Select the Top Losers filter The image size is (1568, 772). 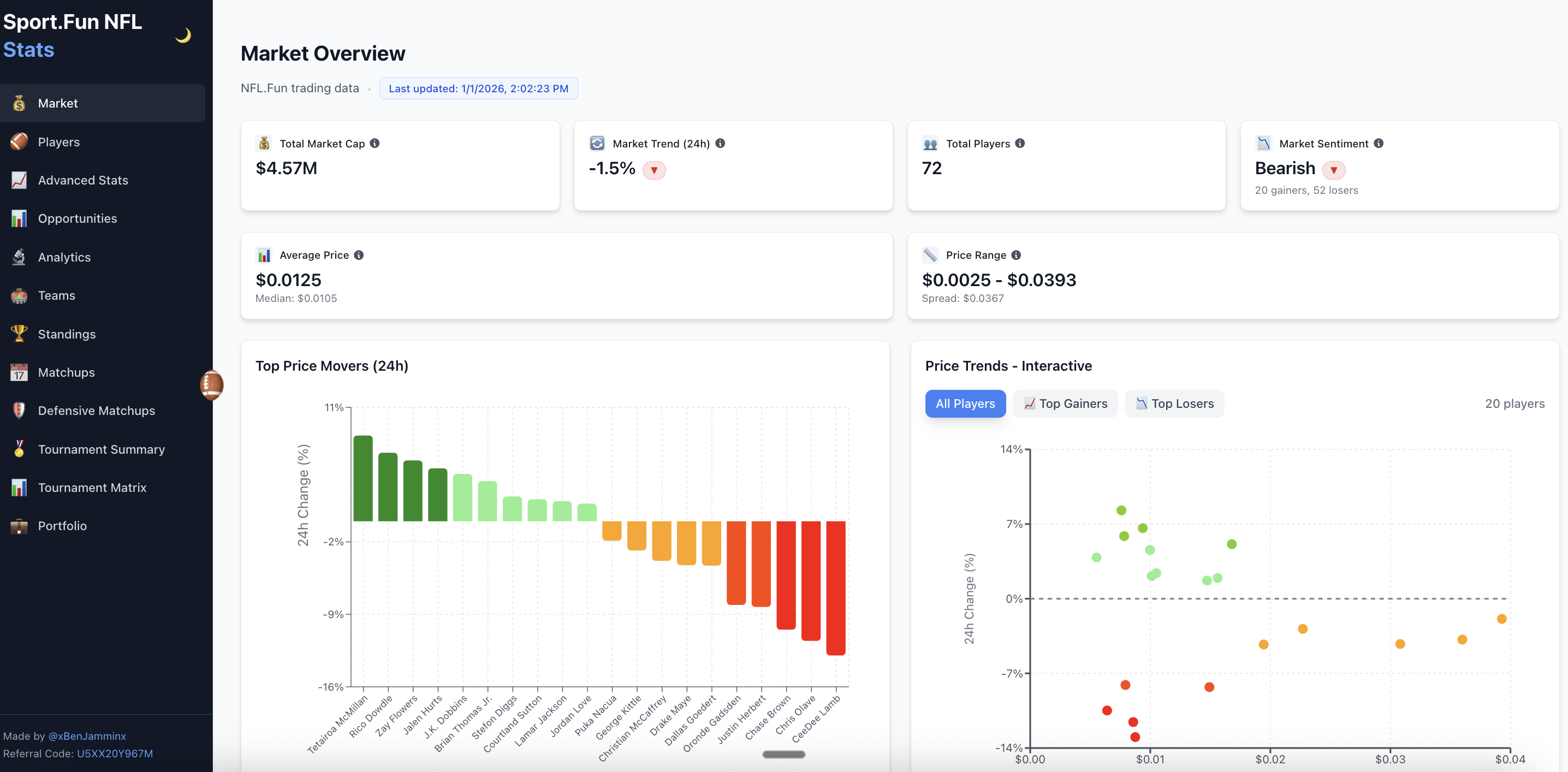pos(1174,403)
